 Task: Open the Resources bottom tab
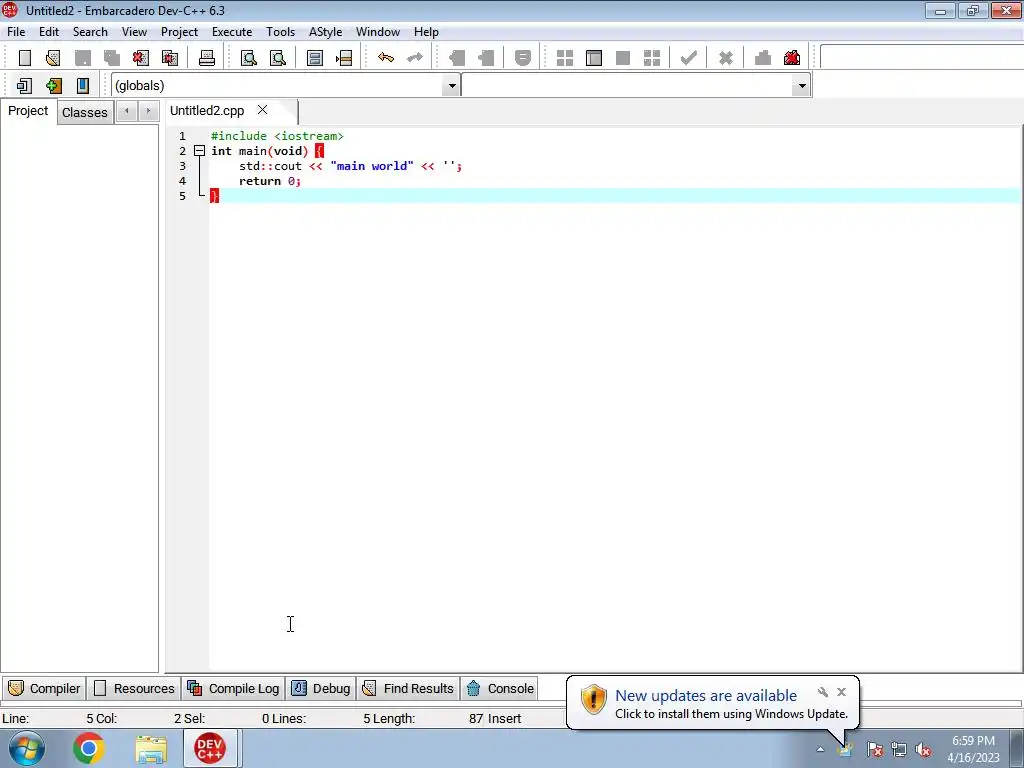click(x=135, y=688)
